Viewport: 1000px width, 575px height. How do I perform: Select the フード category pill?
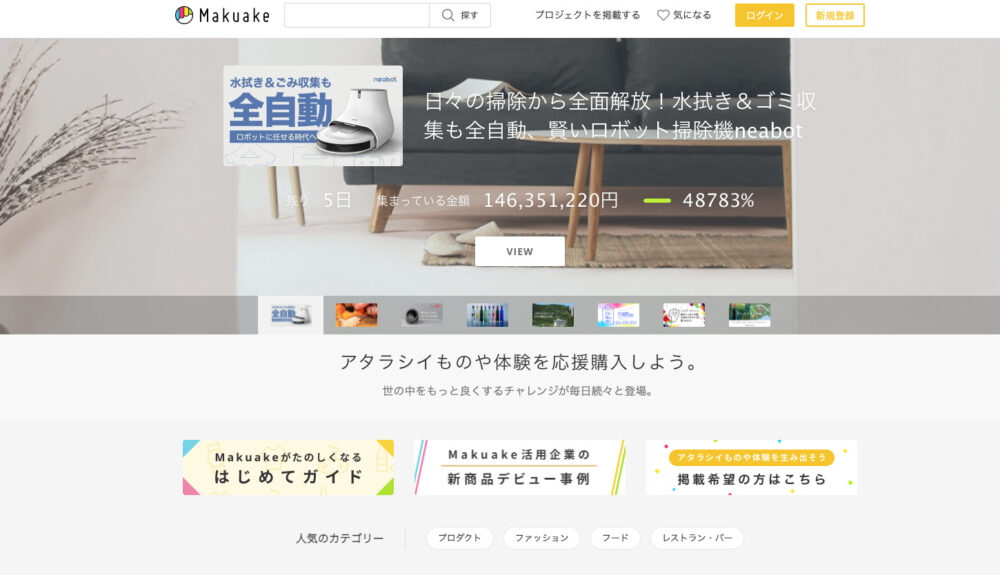615,538
